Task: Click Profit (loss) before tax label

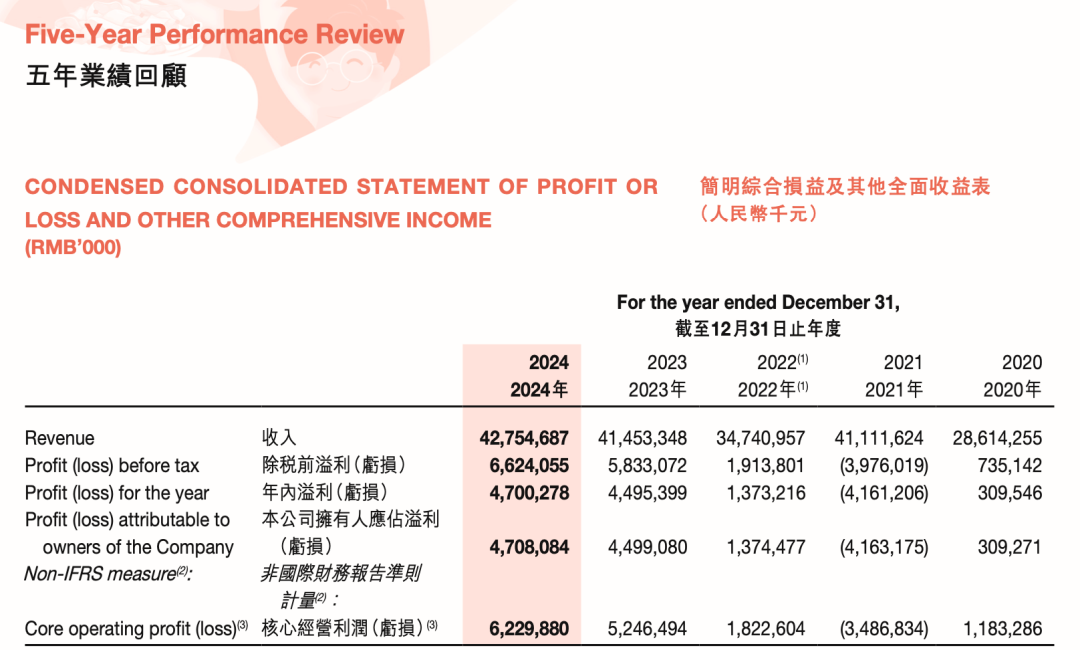Action: point(112,466)
